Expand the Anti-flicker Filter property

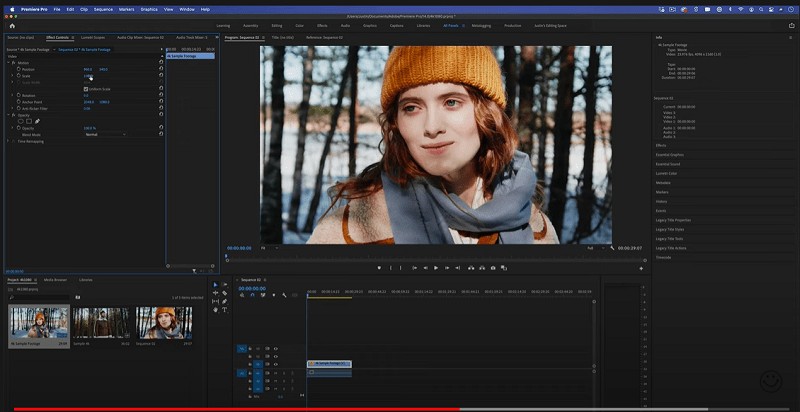(12, 109)
